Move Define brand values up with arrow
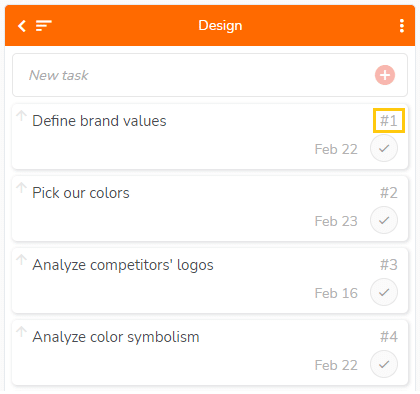The width and height of the screenshot is (420, 394). coord(21,116)
